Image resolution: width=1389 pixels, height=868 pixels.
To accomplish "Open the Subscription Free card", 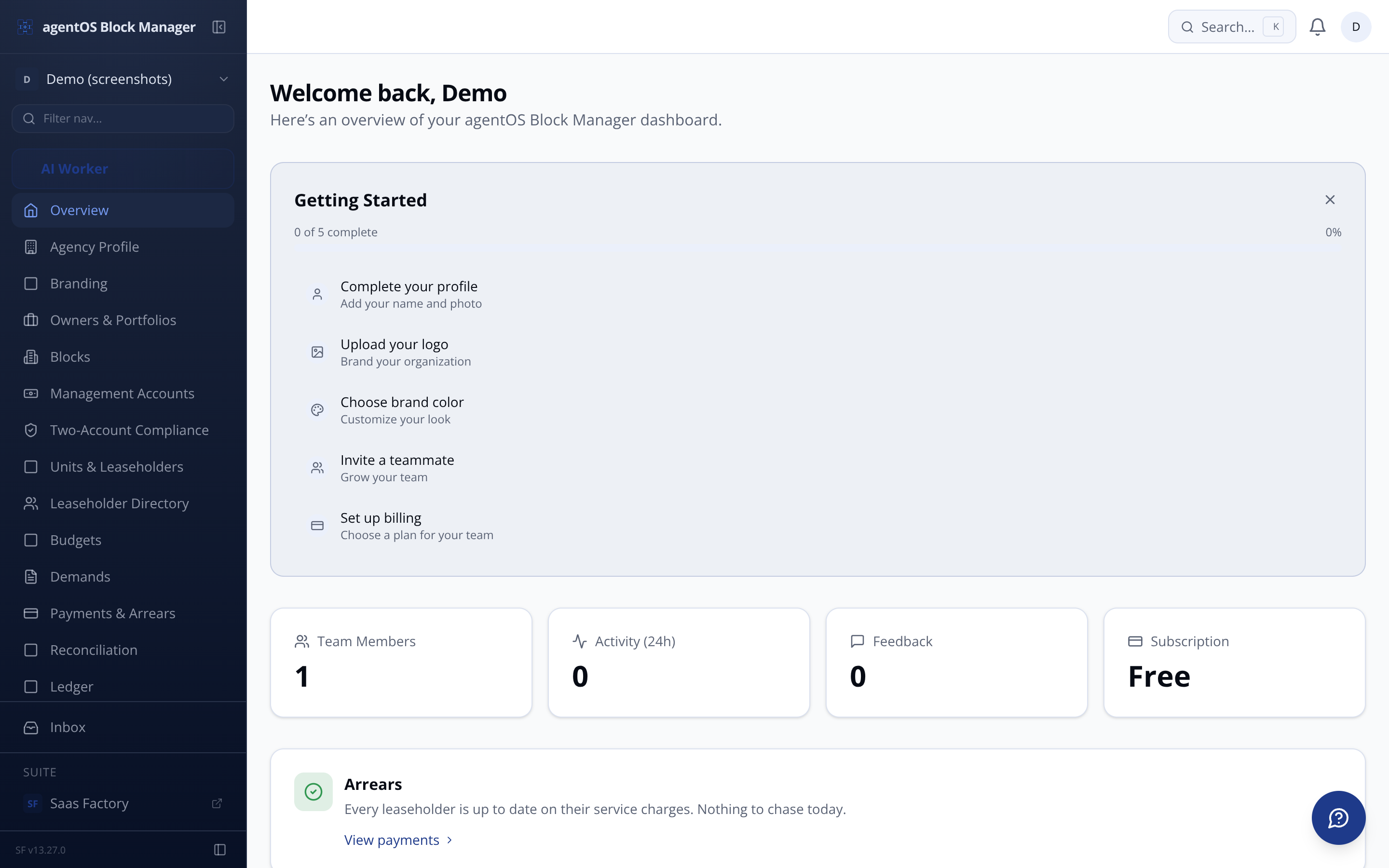I will pos(1234,663).
